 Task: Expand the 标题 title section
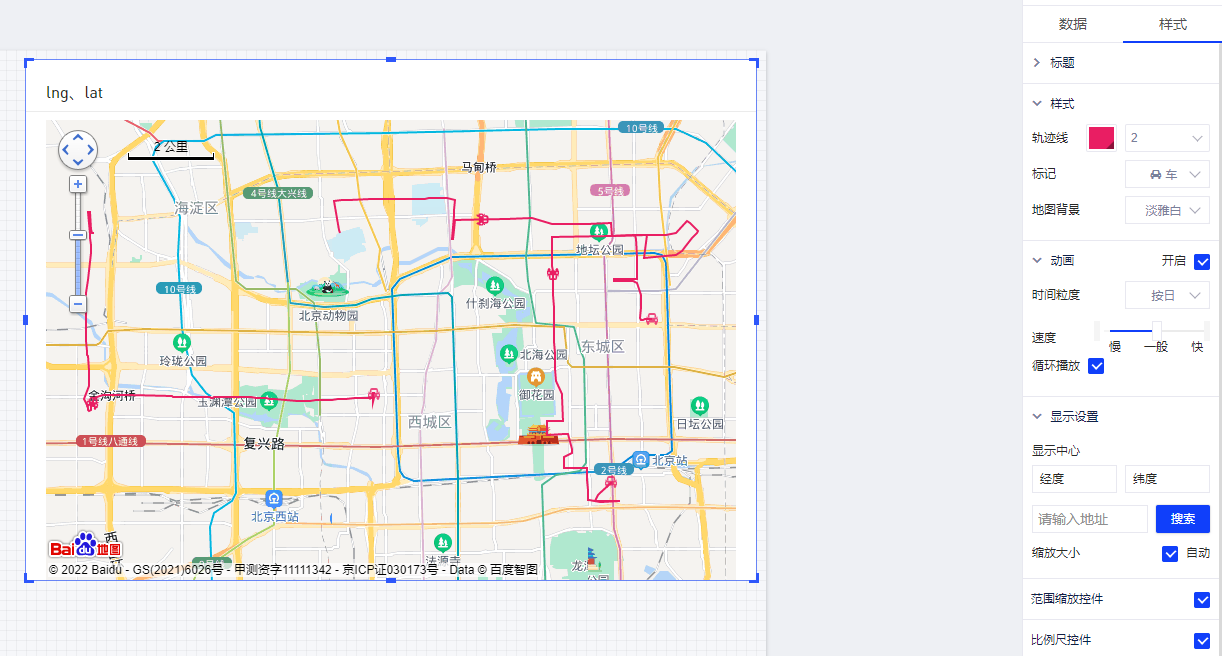1061,63
